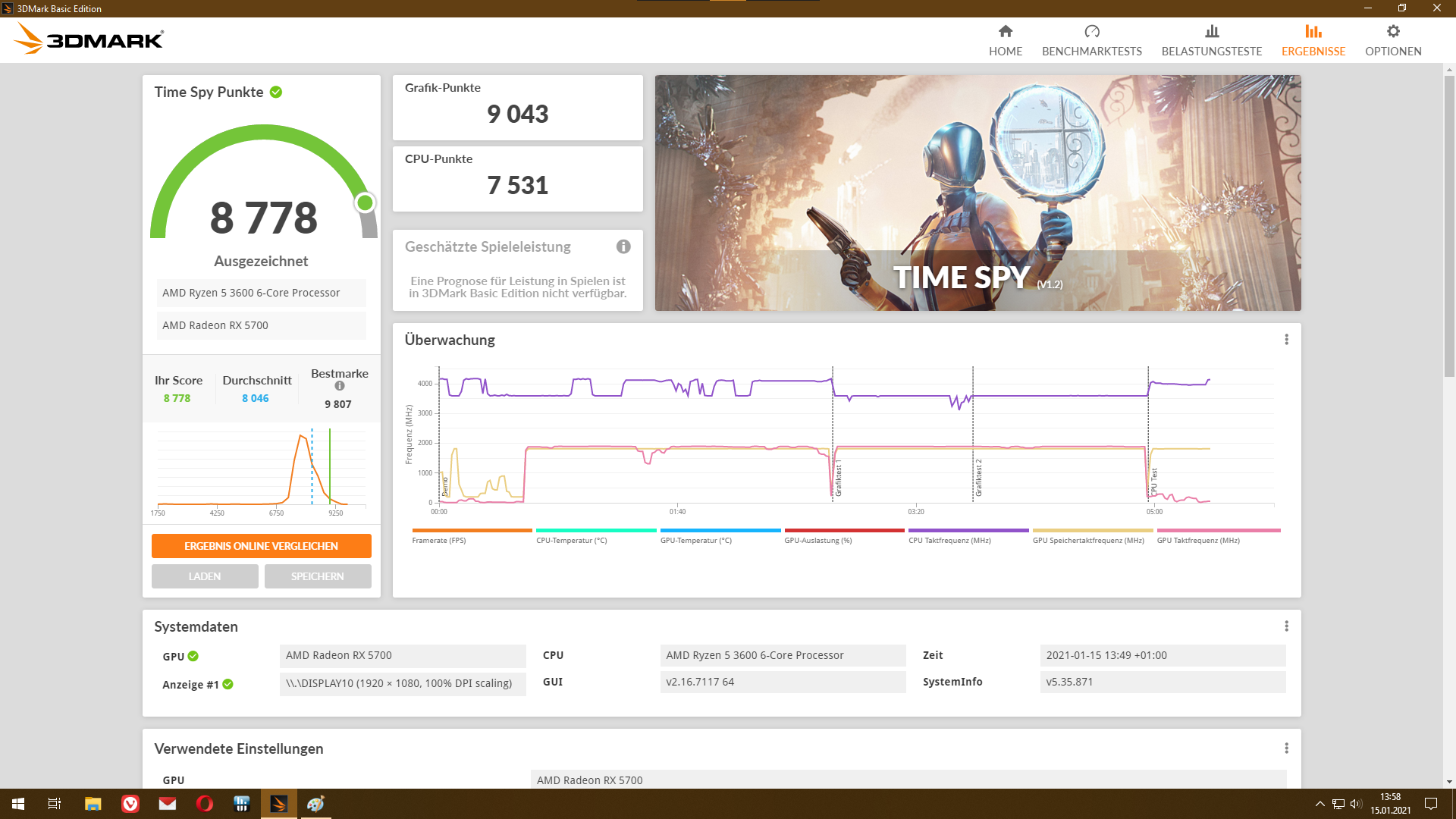1456x819 pixels.
Task: Open Verwendete Einstellungen three-dot menu
Action: click(x=1286, y=748)
